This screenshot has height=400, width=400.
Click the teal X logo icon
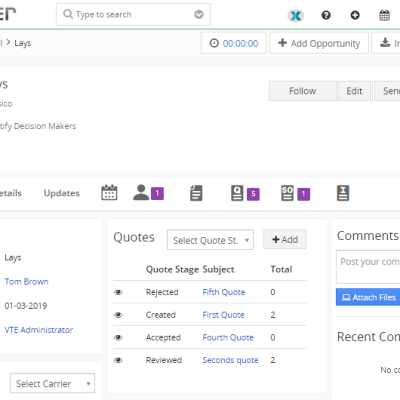[296, 15]
